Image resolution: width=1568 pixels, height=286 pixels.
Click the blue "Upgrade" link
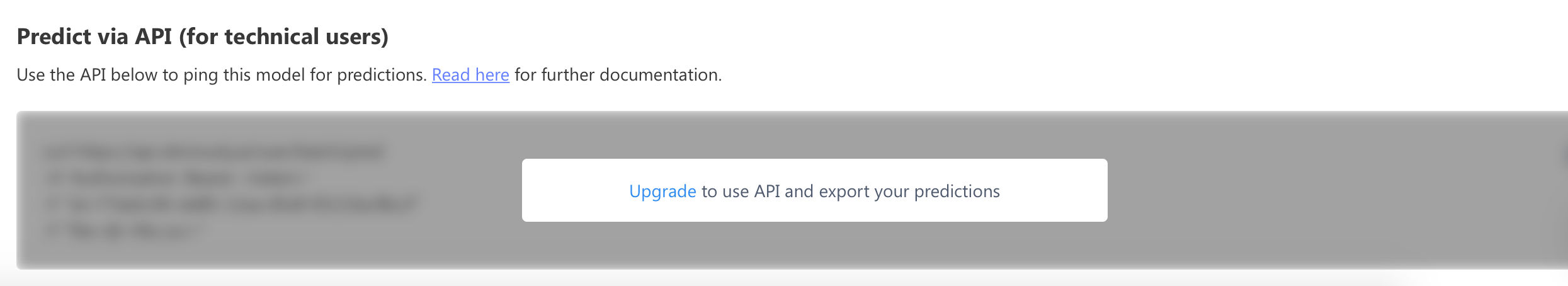[x=662, y=192]
